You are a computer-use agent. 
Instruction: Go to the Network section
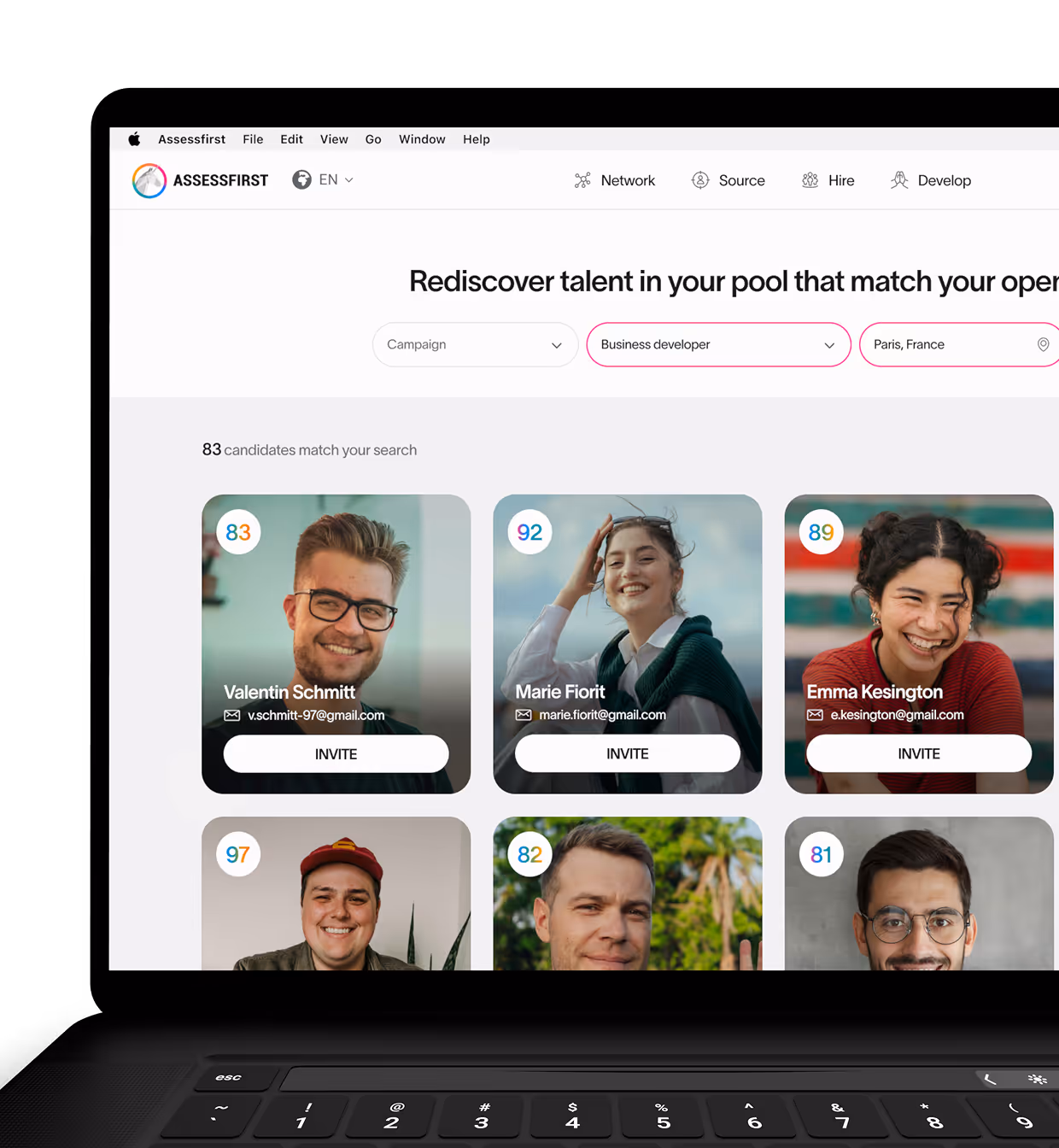pyautogui.click(x=628, y=180)
